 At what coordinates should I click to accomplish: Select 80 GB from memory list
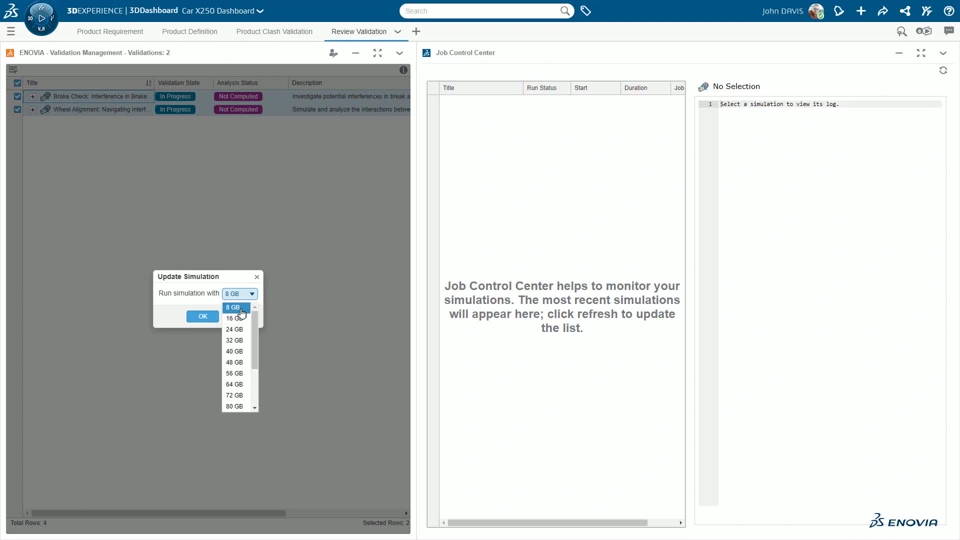(236, 407)
